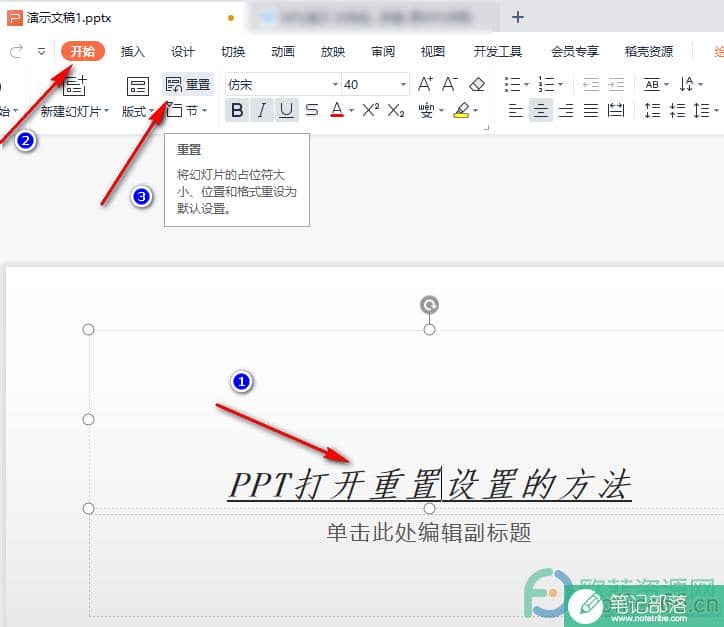Click the 版式 layout icon
This screenshot has height=627, width=724.
[138, 86]
